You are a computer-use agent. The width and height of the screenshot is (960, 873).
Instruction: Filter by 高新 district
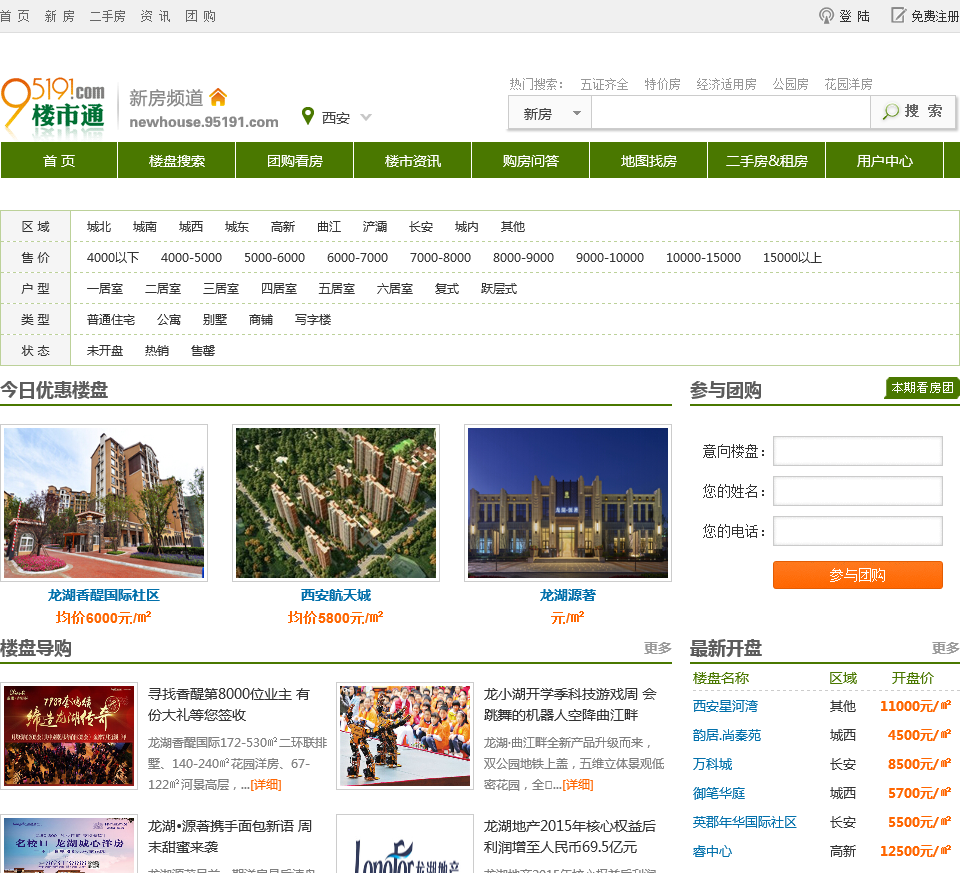pos(283,227)
